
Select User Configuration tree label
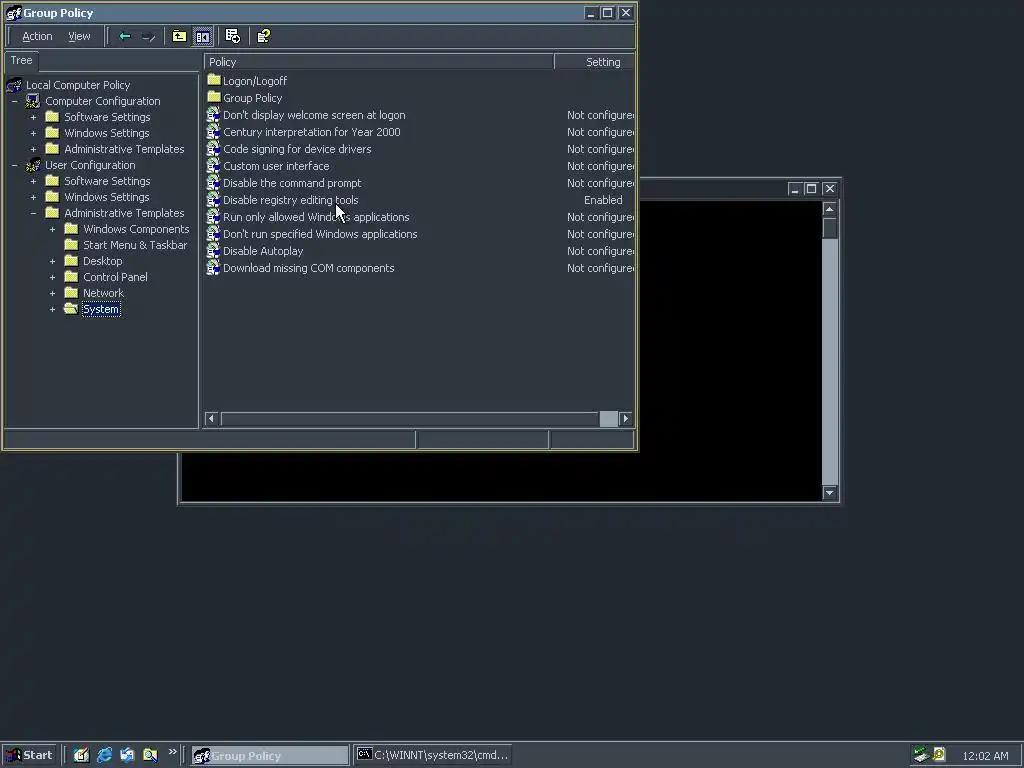[x=90, y=165]
